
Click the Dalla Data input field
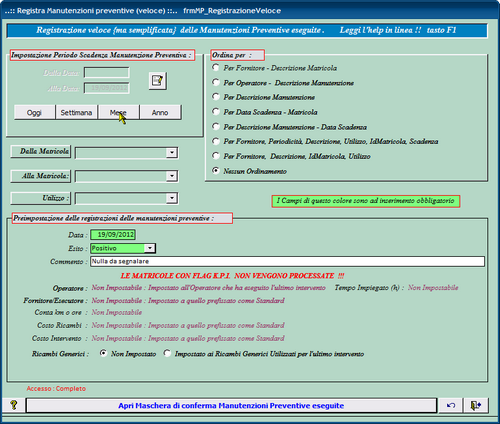click(x=107, y=72)
